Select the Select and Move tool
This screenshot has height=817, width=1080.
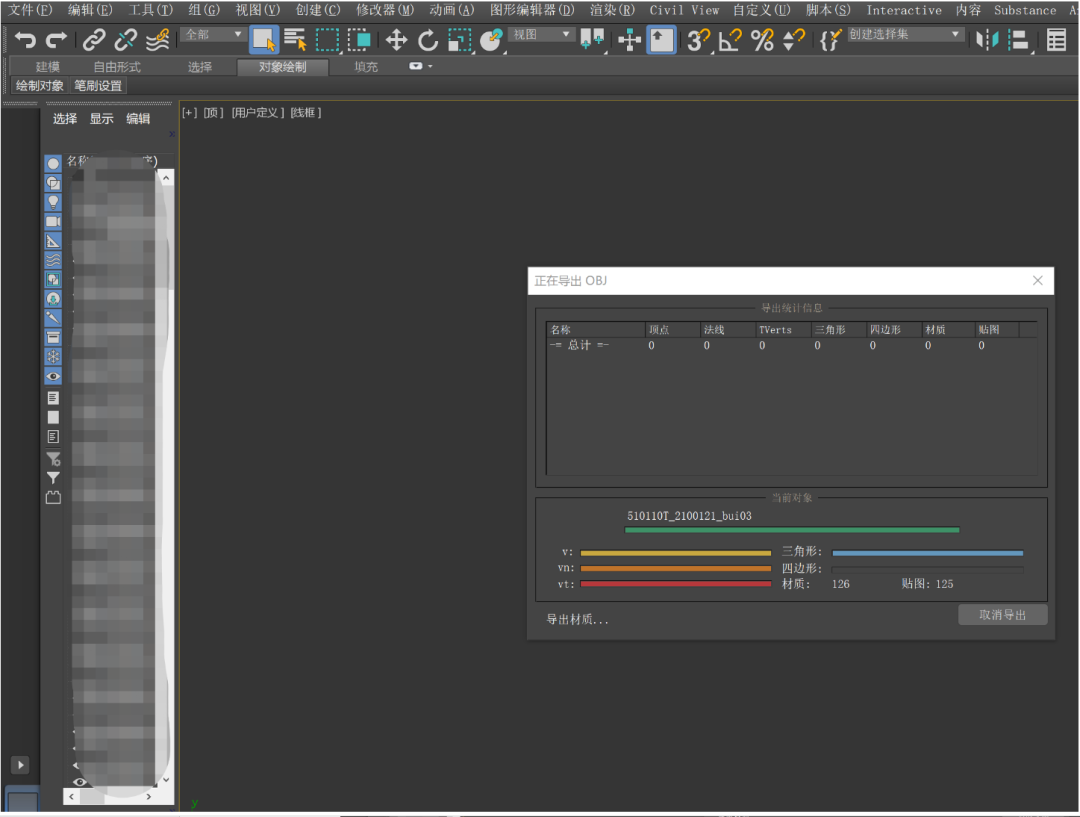[x=397, y=40]
